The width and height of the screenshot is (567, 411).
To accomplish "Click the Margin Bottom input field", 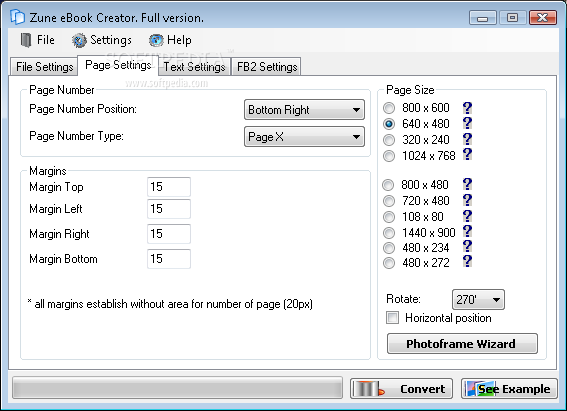I will tap(169, 259).
